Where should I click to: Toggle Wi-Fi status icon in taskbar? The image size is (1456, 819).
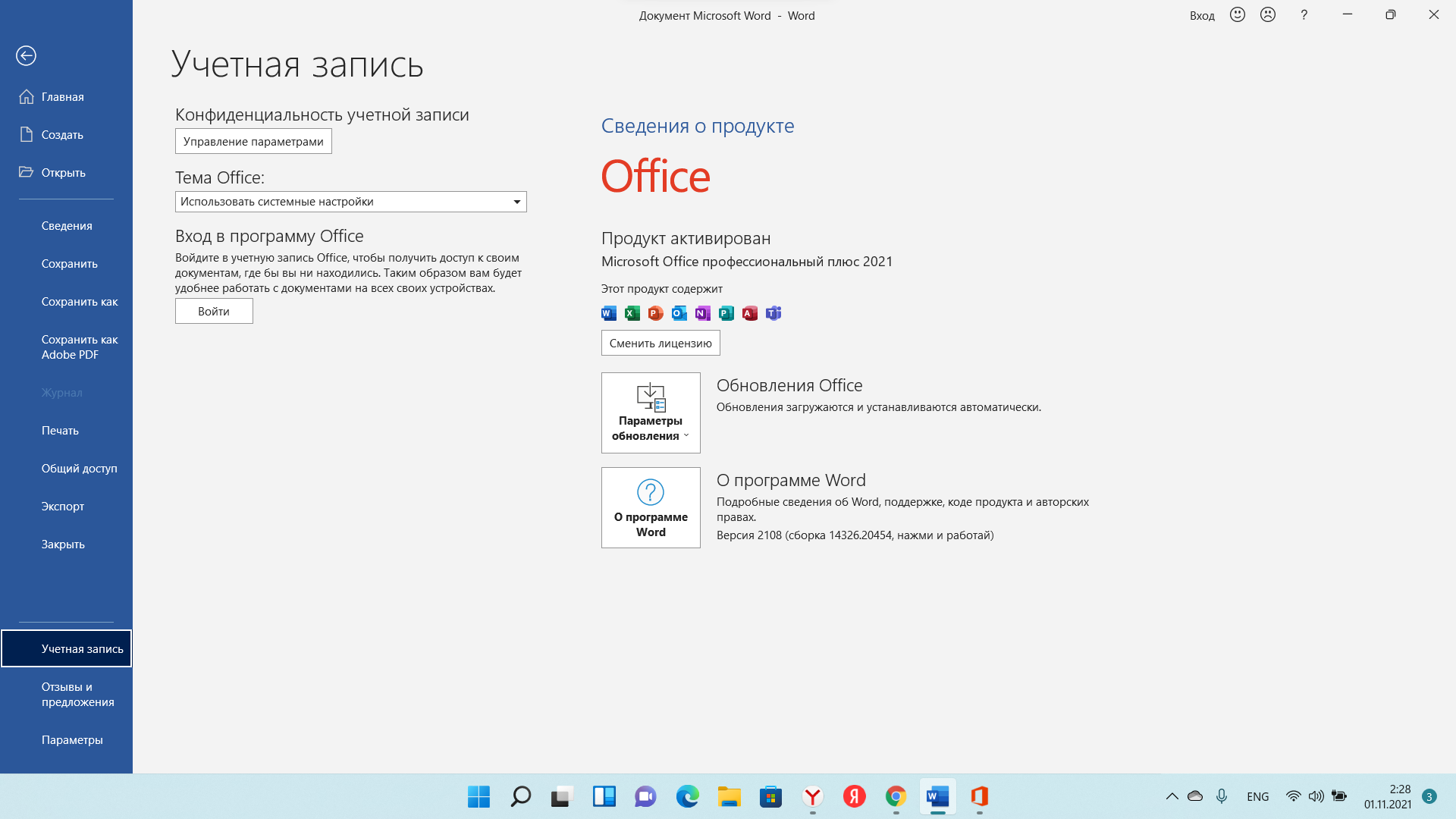(1293, 797)
